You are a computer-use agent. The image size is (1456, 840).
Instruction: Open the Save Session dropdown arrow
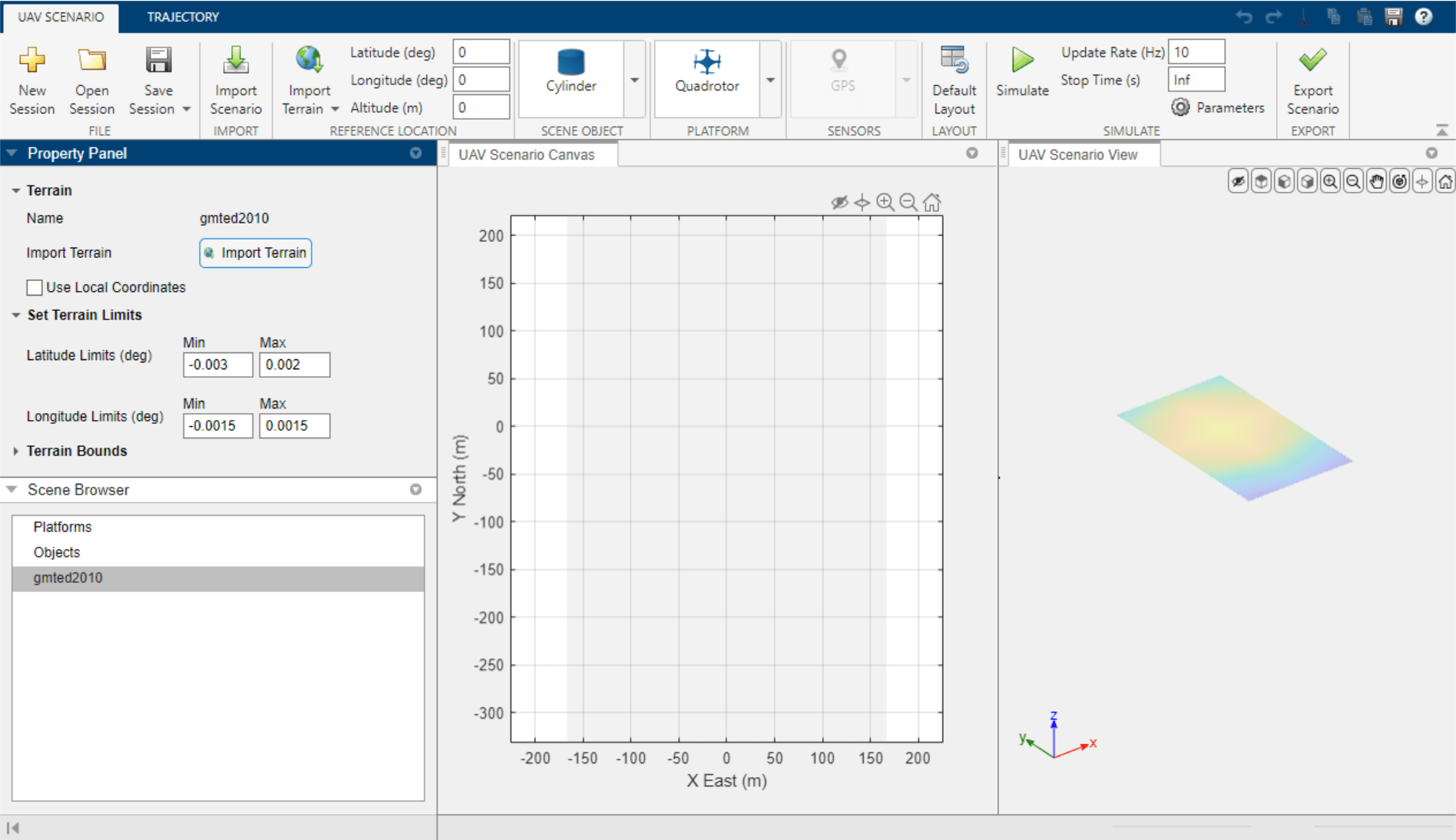[186, 109]
